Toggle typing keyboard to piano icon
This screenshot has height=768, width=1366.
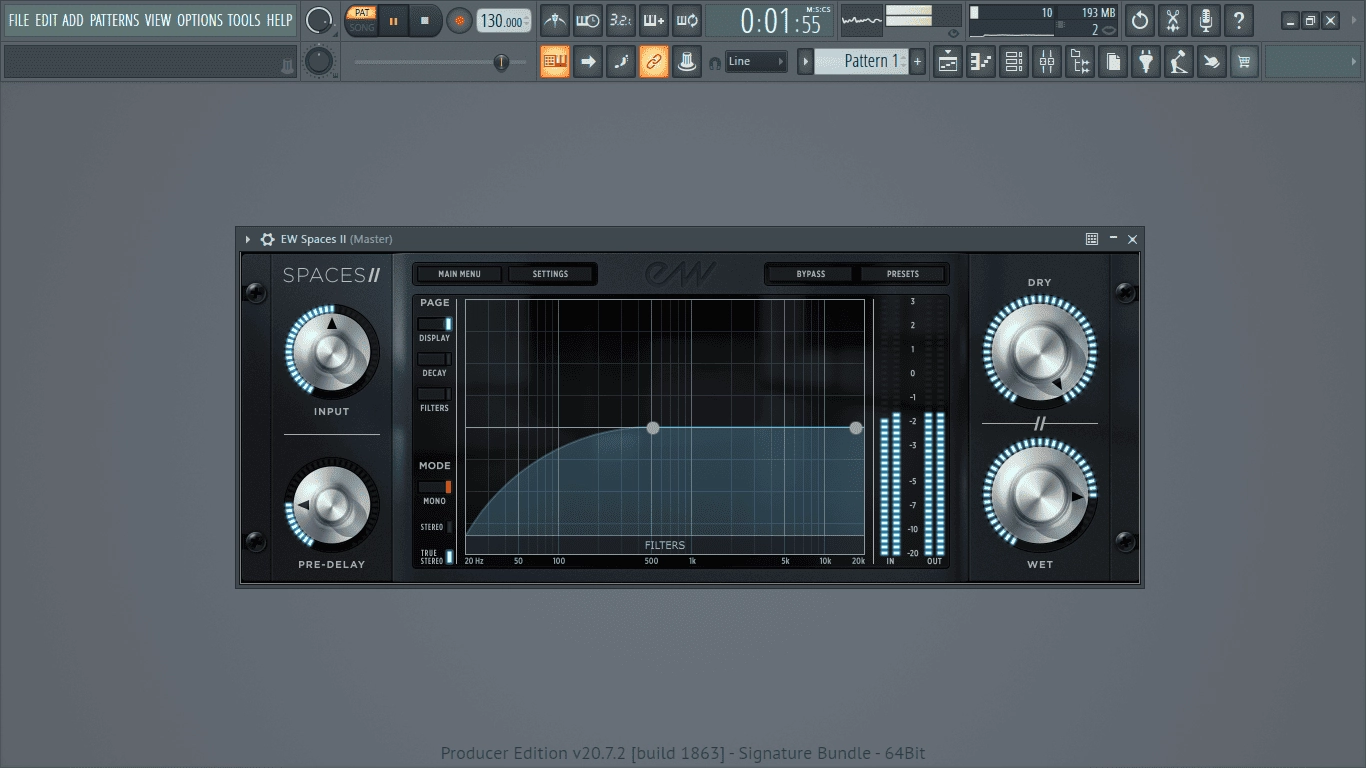[x=555, y=61]
